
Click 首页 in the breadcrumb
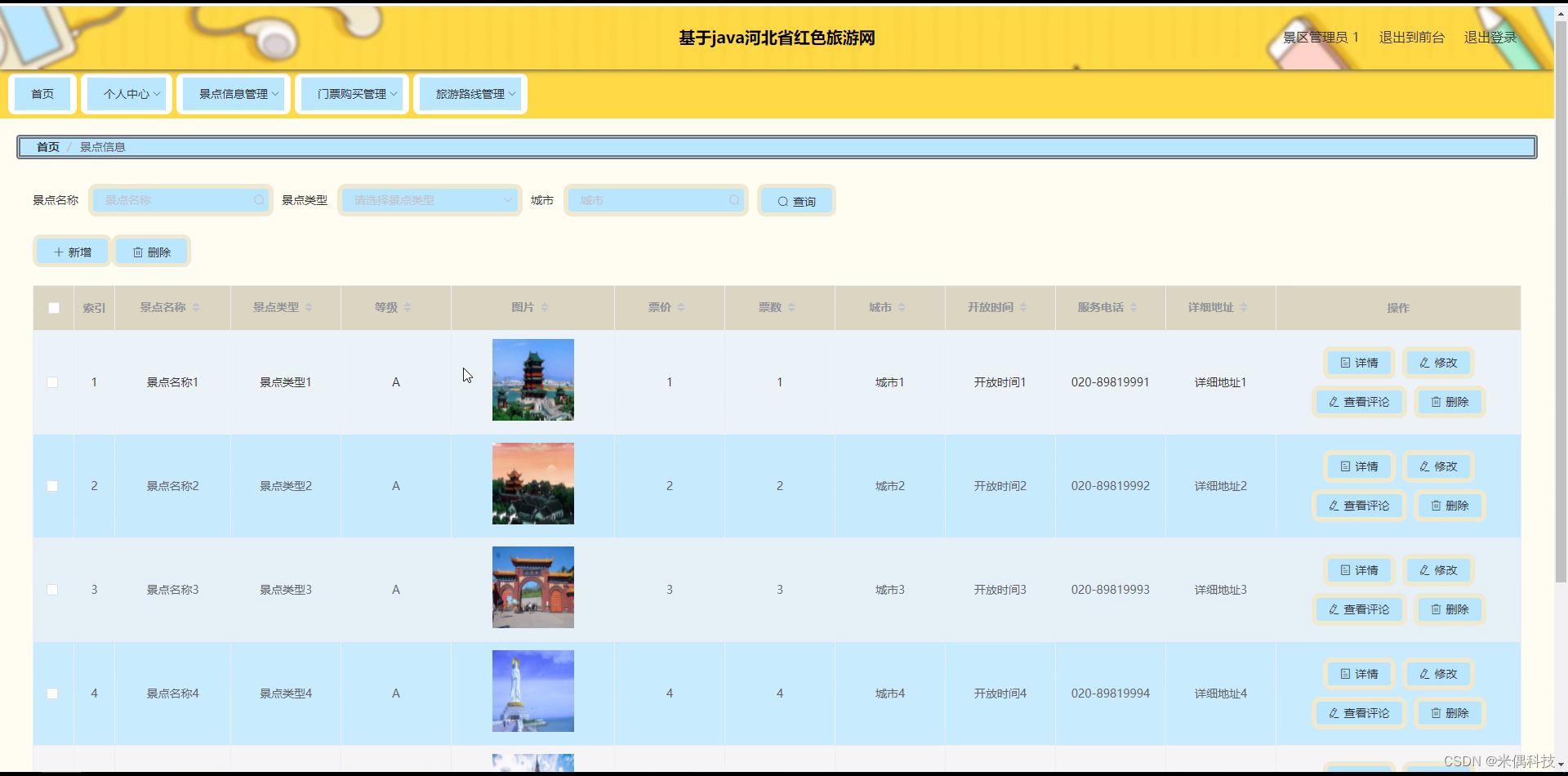[47, 147]
